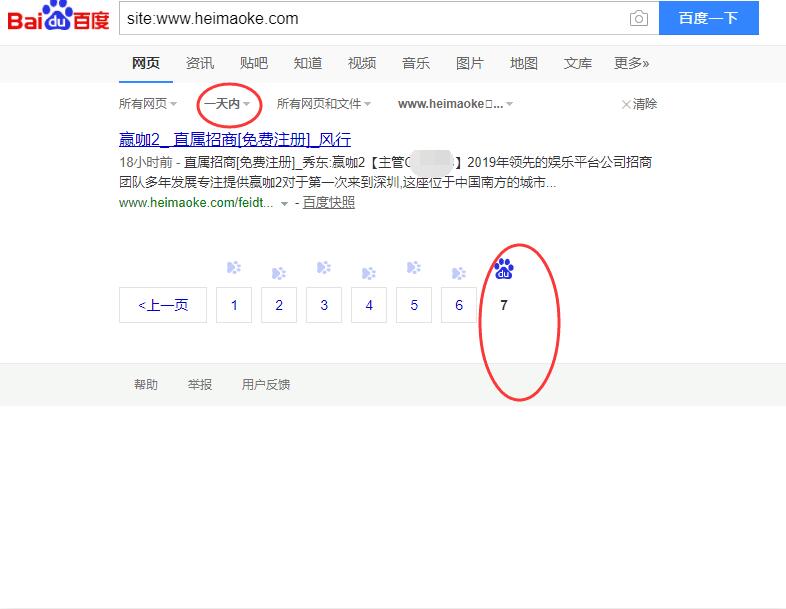Open the 地图 tab
The width and height of the screenshot is (786, 609).
coord(524,63)
